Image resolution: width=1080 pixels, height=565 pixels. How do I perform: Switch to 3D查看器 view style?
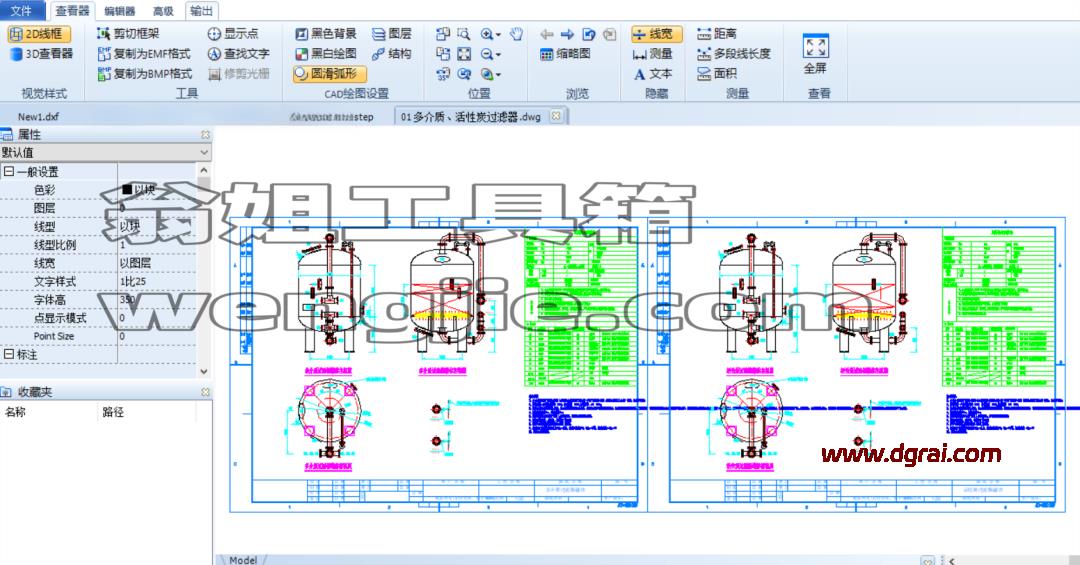point(41,53)
